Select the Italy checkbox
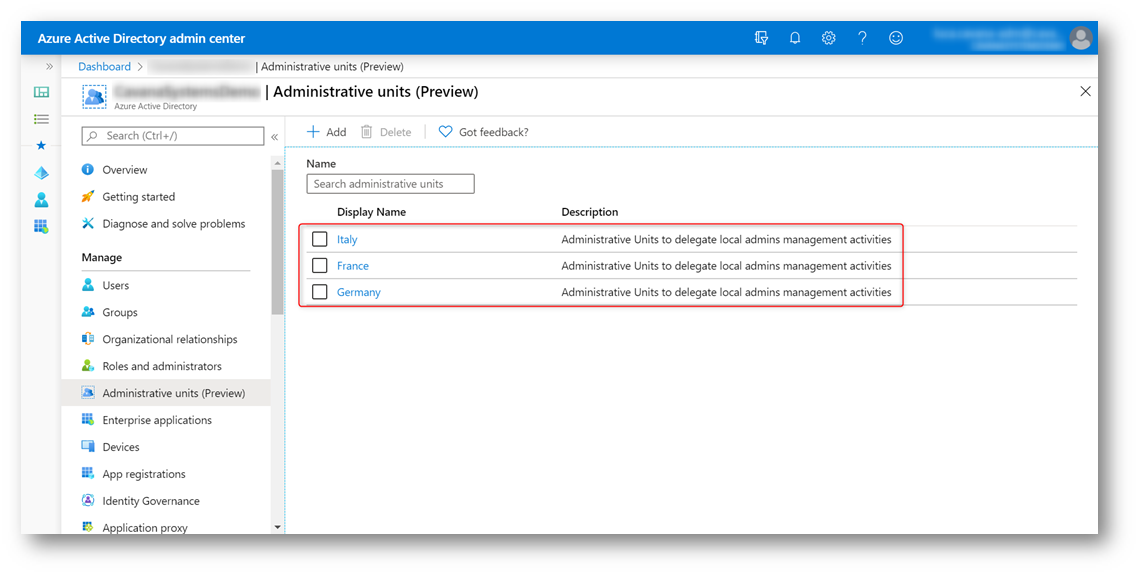 click(x=319, y=239)
